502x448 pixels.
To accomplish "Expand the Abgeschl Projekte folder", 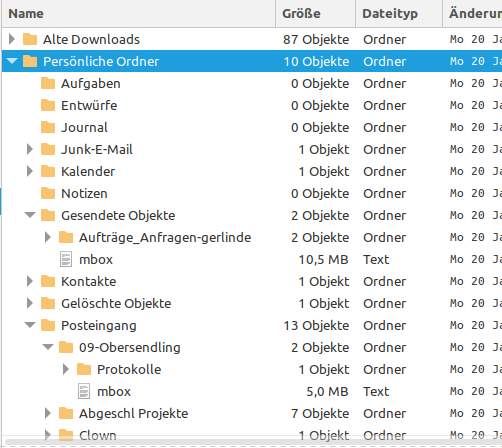I will point(48,413).
